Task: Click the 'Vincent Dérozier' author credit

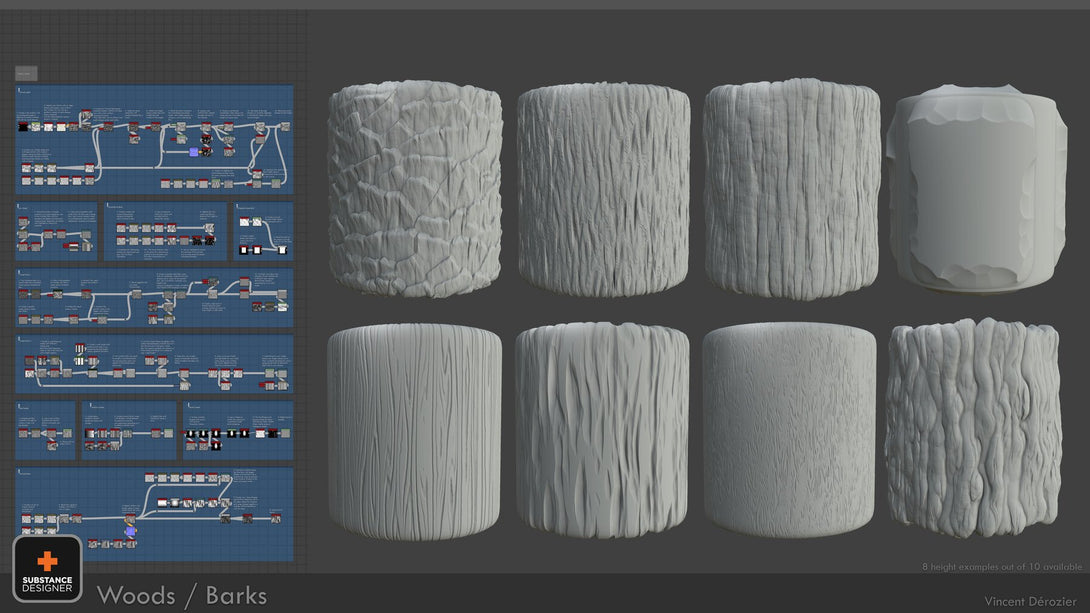Action: [x=1030, y=601]
